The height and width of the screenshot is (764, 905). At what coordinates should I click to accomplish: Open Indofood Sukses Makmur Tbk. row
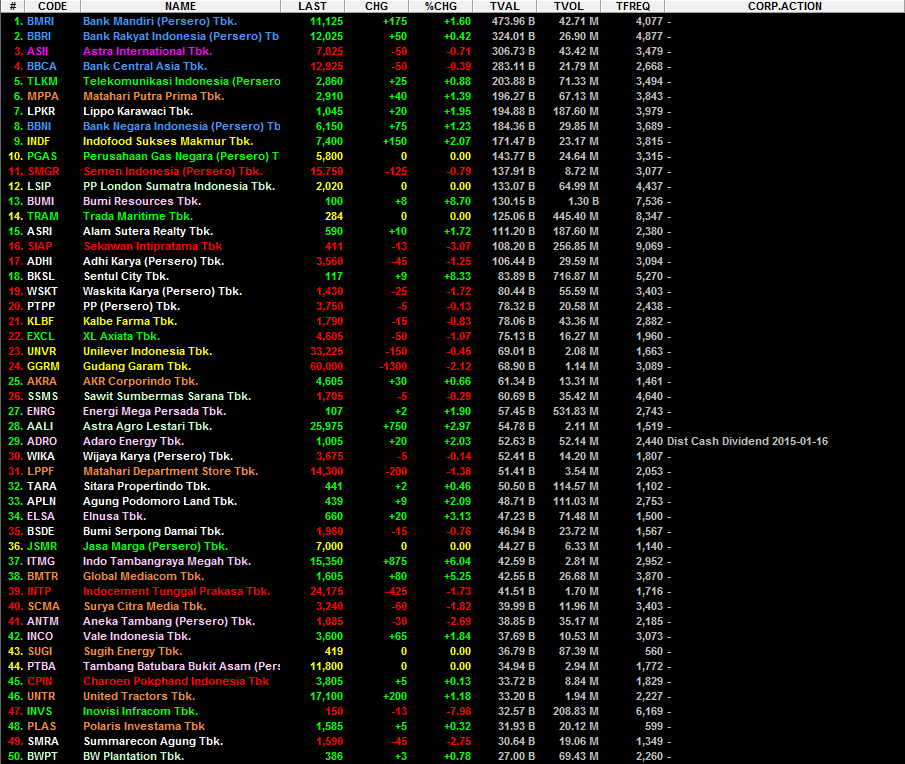point(452,141)
